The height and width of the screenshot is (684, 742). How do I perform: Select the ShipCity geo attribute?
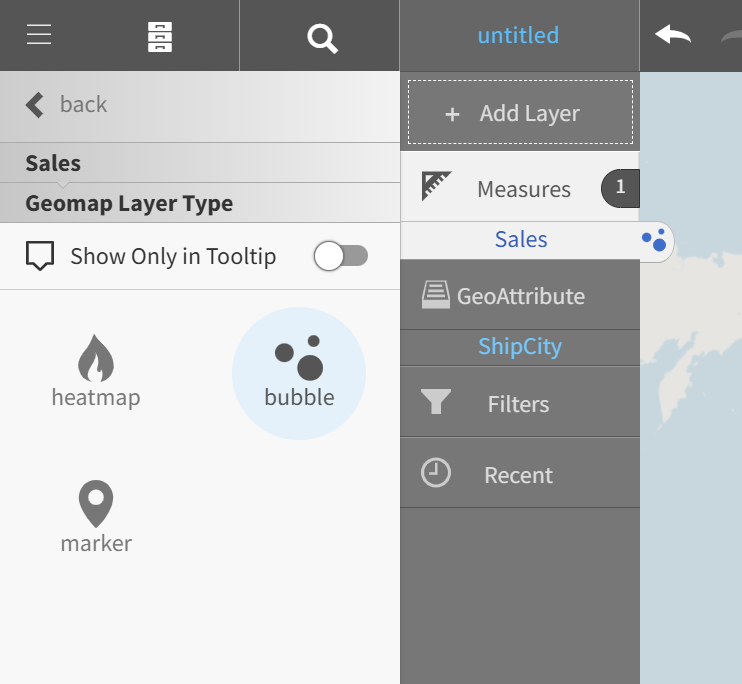520,347
